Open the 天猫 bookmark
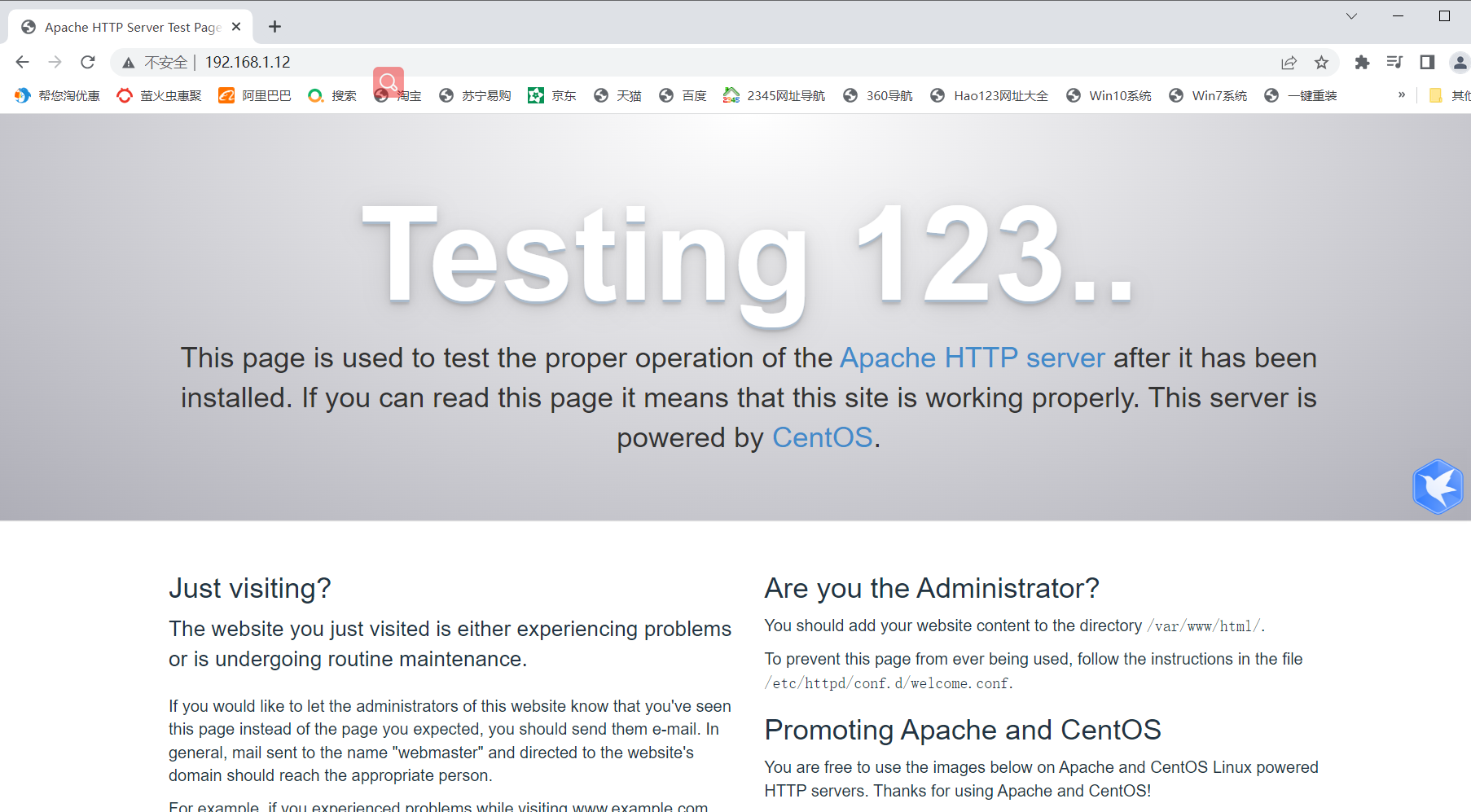 click(x=617, y=95)
